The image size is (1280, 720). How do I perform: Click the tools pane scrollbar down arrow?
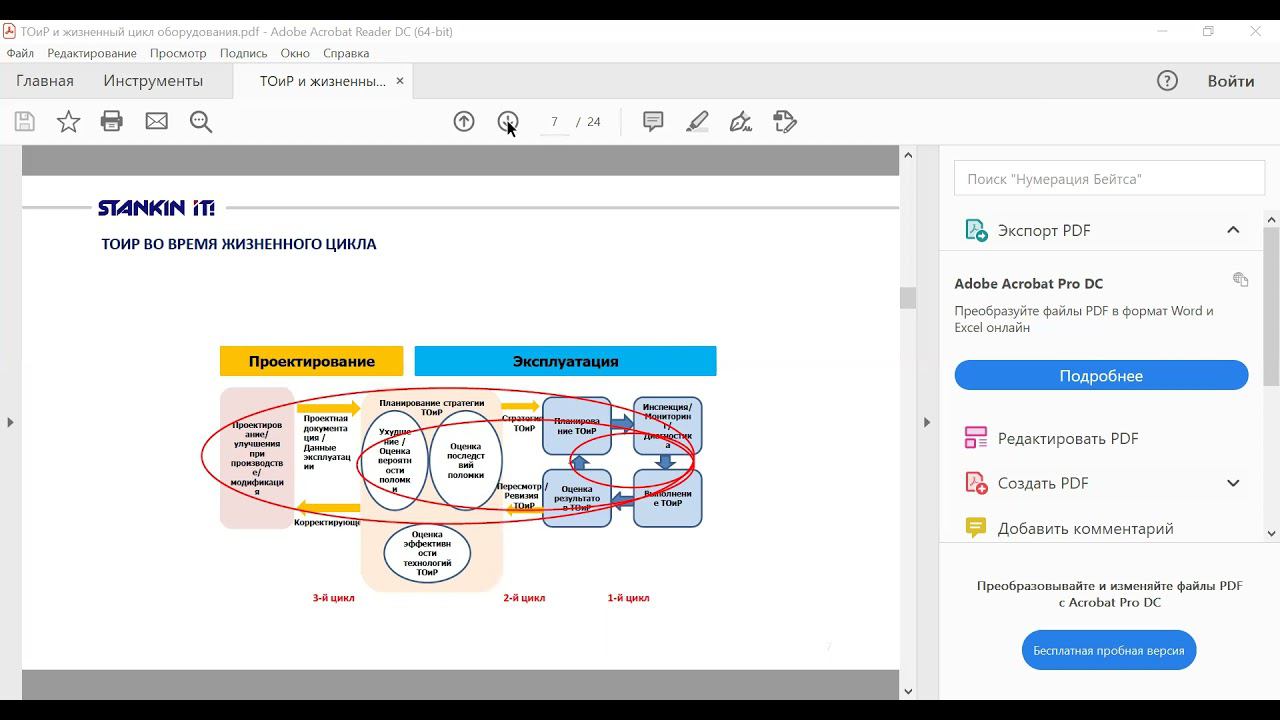pos(1272,533)
